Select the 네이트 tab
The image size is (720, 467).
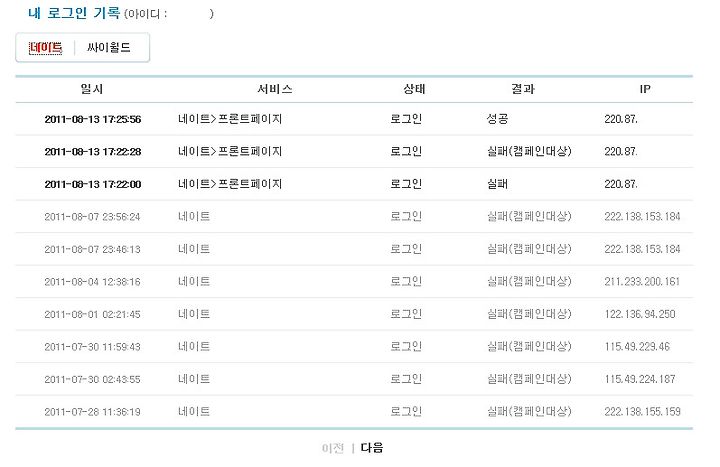[45, 48]
